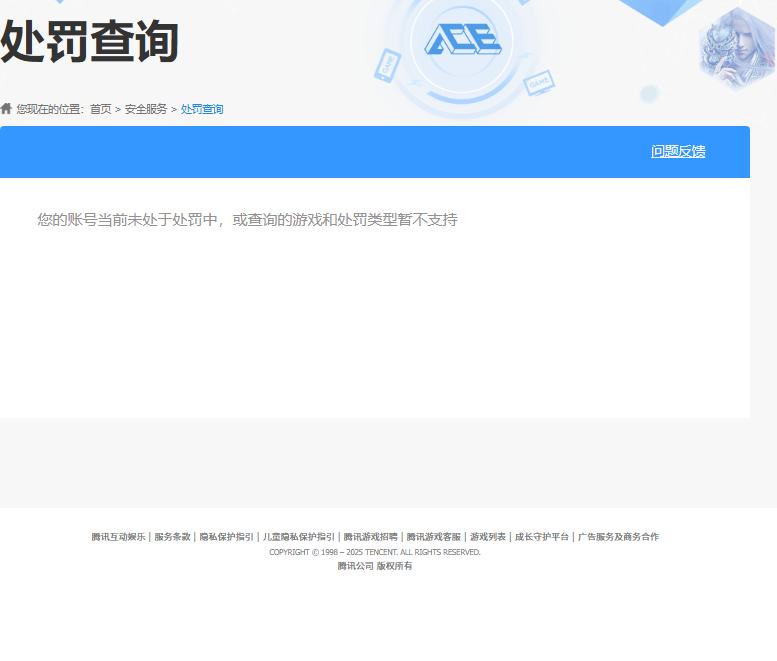Open the 问题反馈 link in the blue bar

coord(678,151)
